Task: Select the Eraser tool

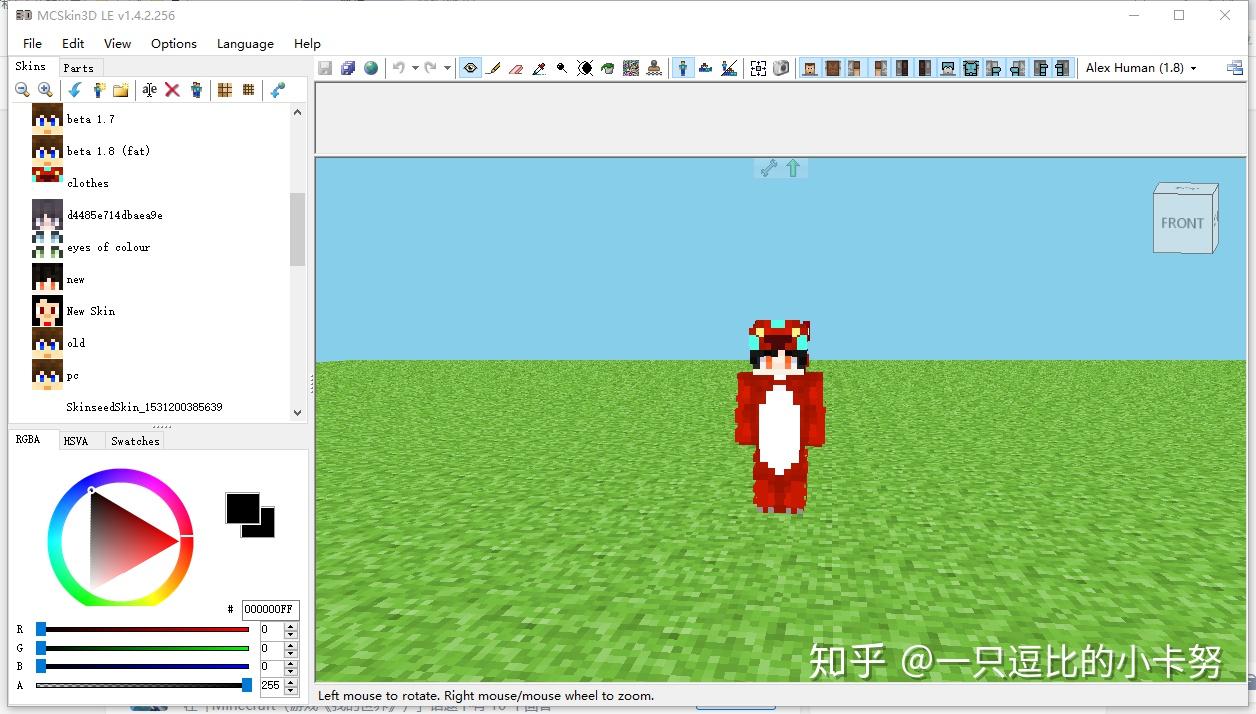Action: click(x=516, y=68)
